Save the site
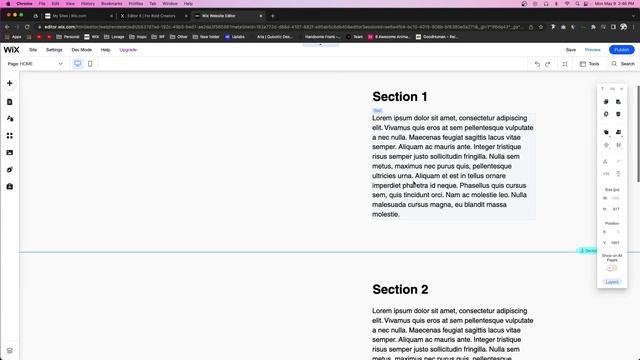640x360 pixels. pos(571,50)
